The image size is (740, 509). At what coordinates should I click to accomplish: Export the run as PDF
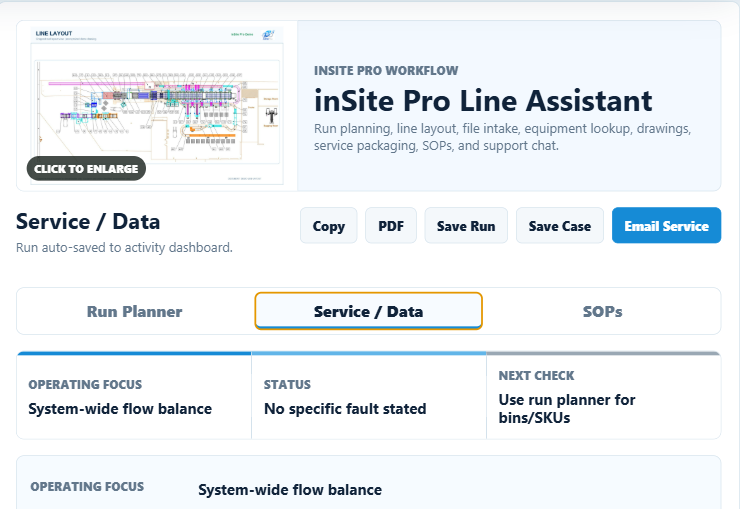(391, 225)
